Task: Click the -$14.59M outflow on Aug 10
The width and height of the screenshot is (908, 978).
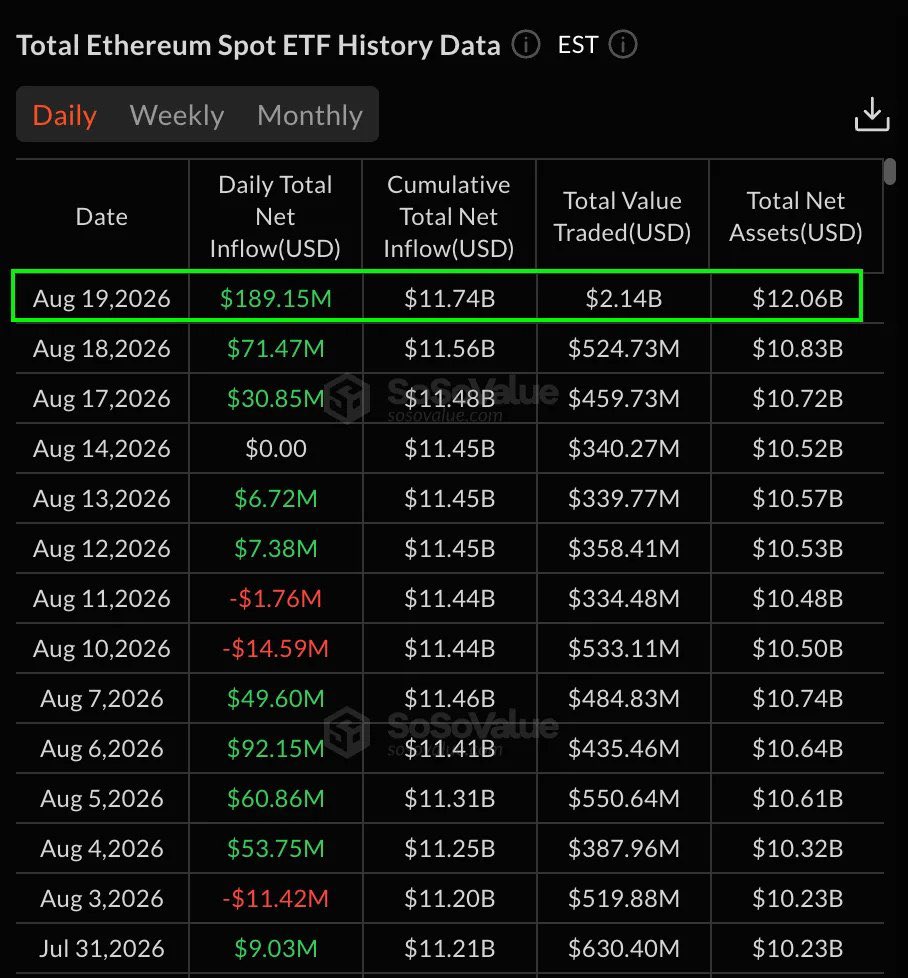Action: 276,648
